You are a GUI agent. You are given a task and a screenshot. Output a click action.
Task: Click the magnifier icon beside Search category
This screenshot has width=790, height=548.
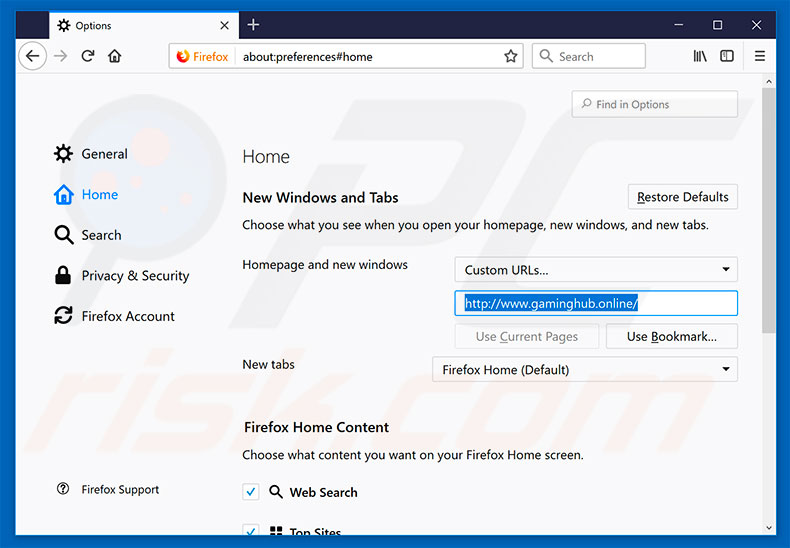64,235
